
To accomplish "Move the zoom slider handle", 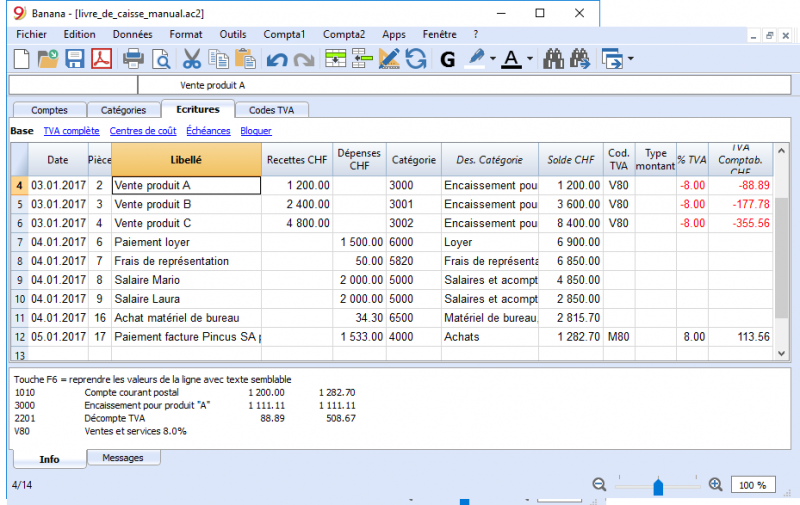I will [658, 487].
